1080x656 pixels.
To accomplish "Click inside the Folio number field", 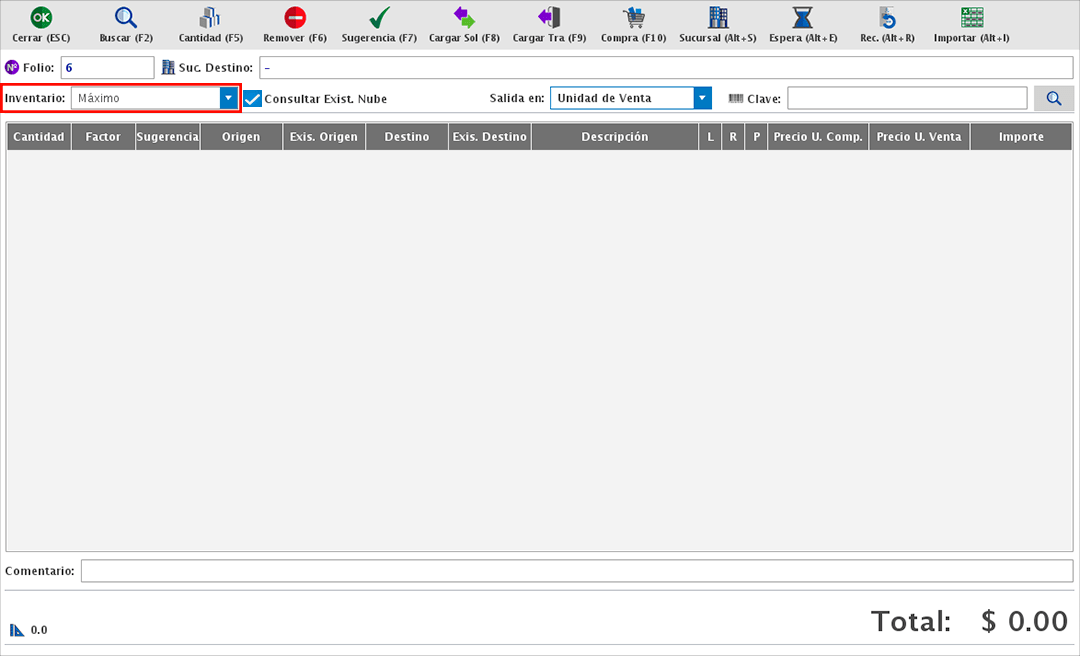I will coord(107,67).
